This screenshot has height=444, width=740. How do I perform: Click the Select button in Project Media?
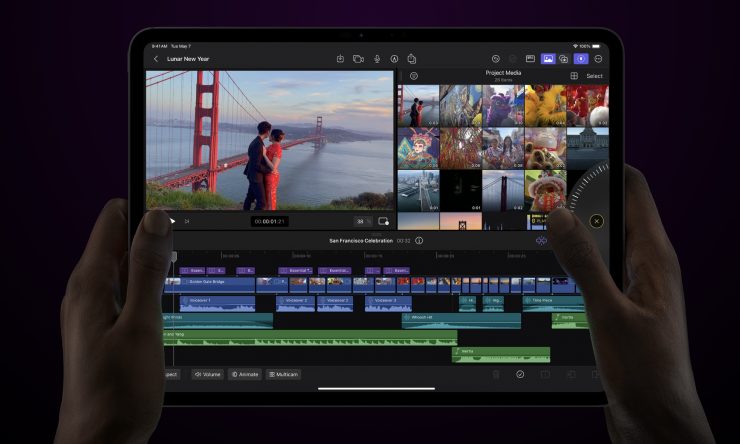[x=594, y=76]
